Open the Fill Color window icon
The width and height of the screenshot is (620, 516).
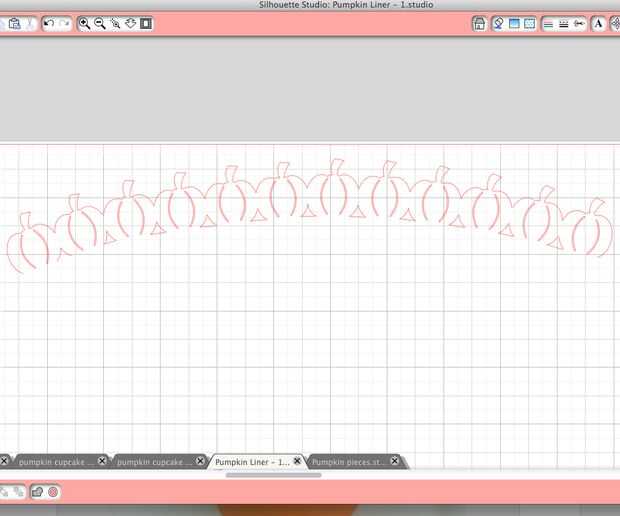coord(498,24)
